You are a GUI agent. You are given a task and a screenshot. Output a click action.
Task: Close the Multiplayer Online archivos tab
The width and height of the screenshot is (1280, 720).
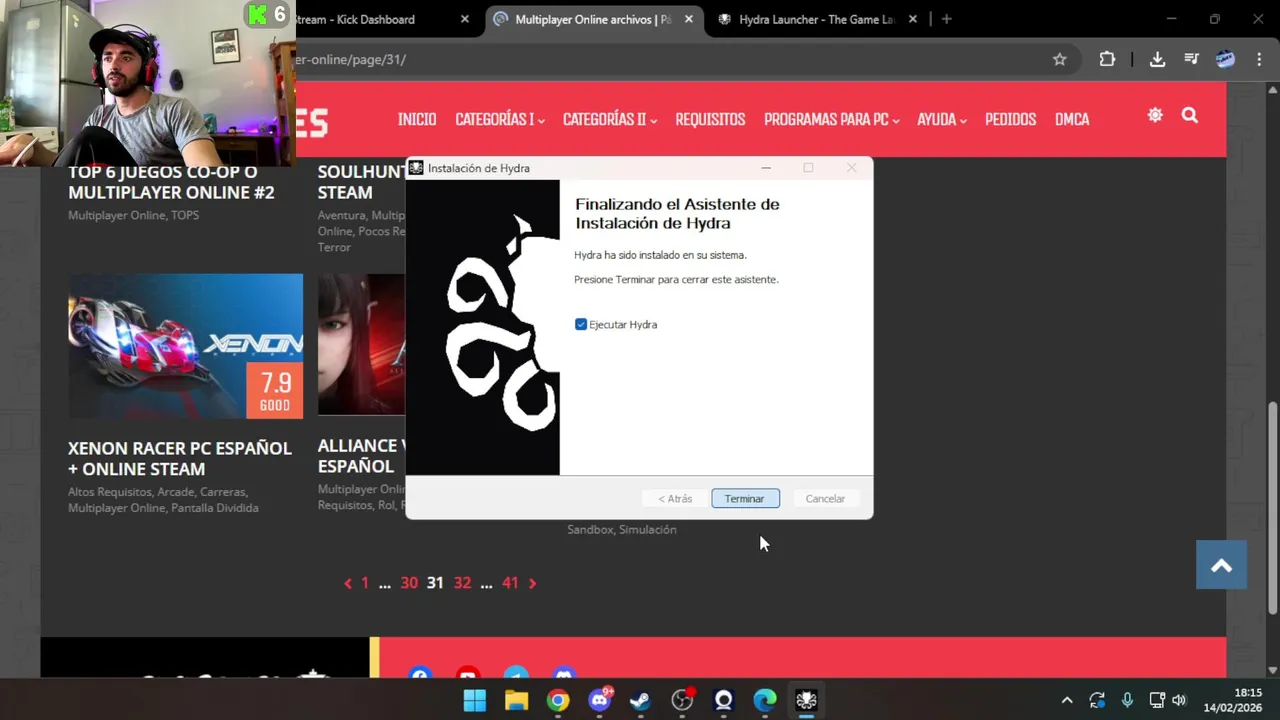[688, 19]
